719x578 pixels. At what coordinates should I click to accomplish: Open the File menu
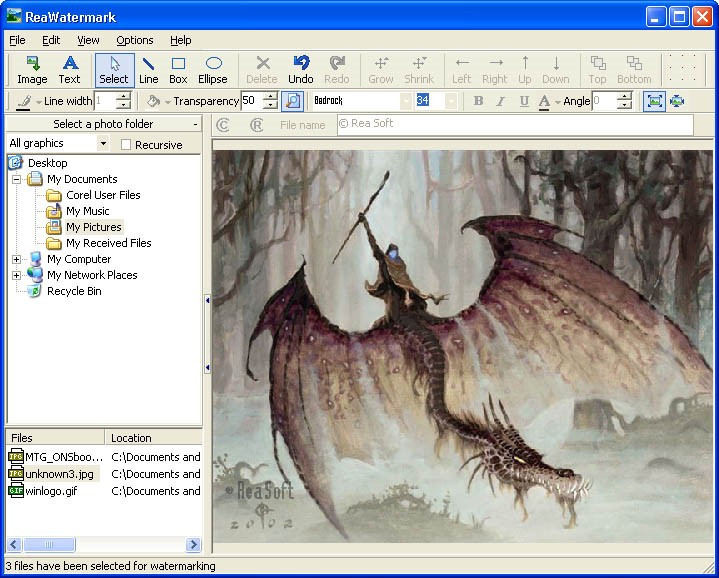tap(17, 40)
